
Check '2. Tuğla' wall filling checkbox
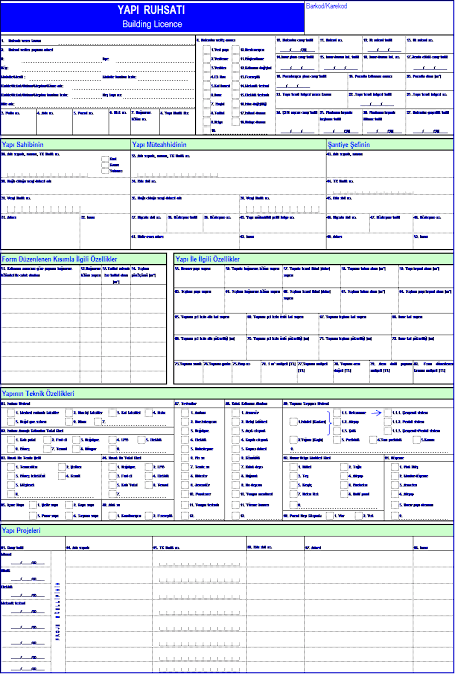[x=344, y=467]
